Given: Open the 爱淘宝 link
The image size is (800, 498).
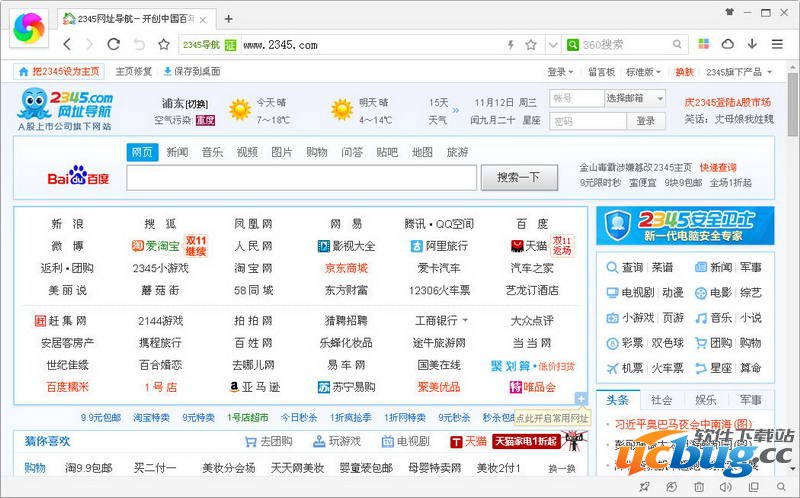Looking at the screenshot, I should click(x=156, y=246).
